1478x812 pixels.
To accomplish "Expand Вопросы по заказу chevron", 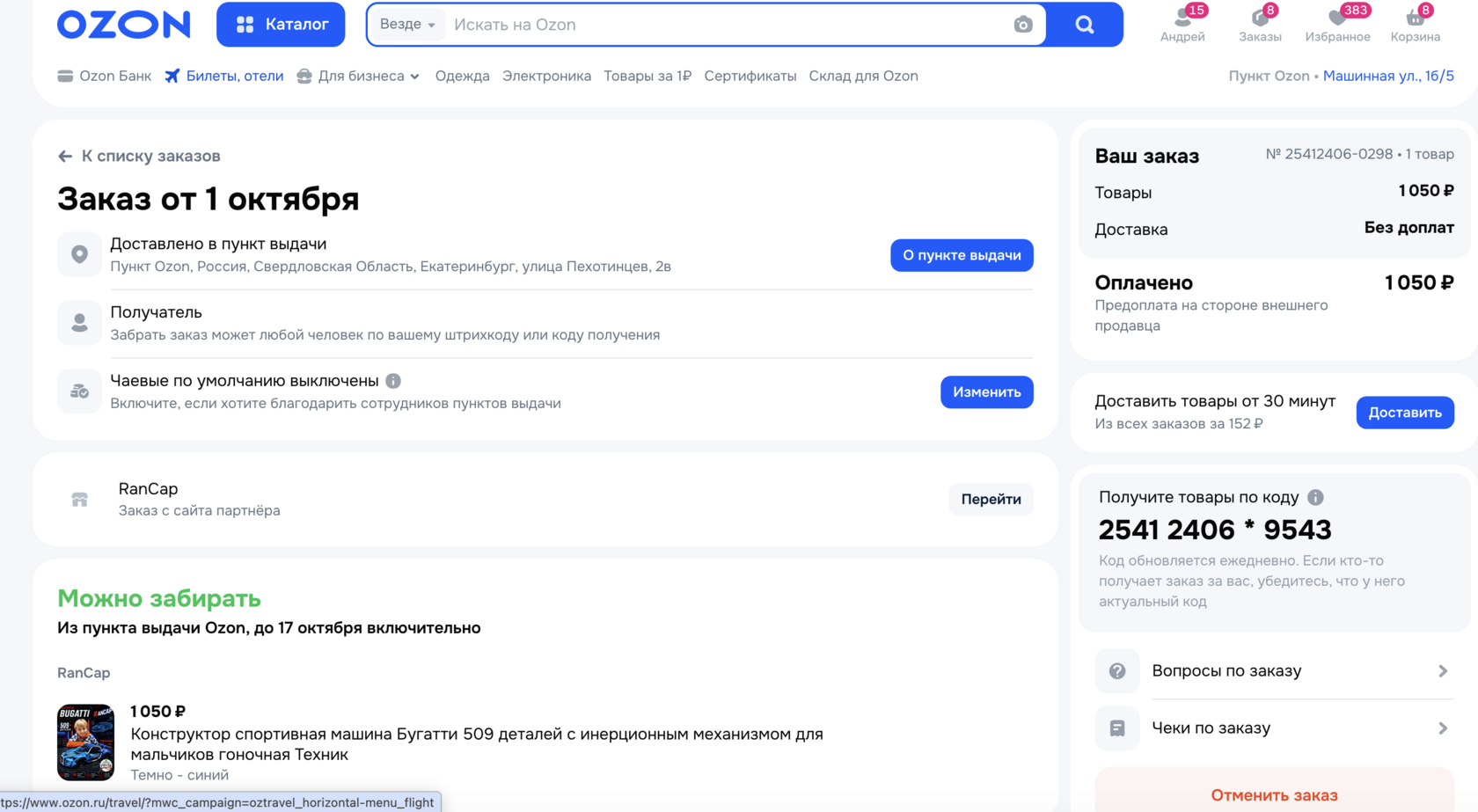I will [1443, 670].
